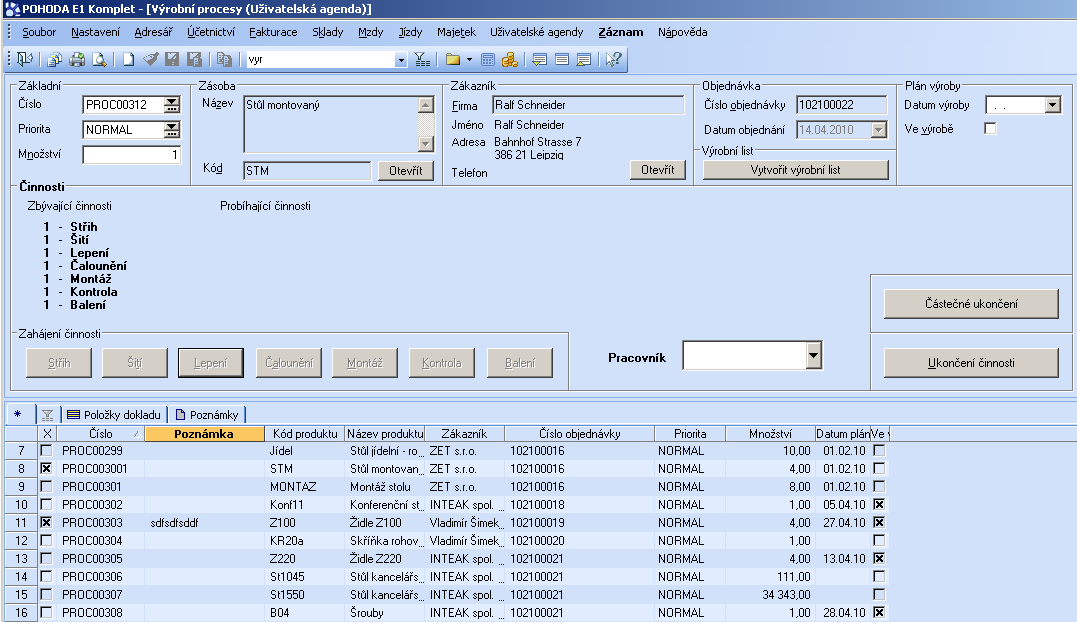1077x622 pixels.
Task: Select product code cell 'Konf11'
Action: (305, 505)
